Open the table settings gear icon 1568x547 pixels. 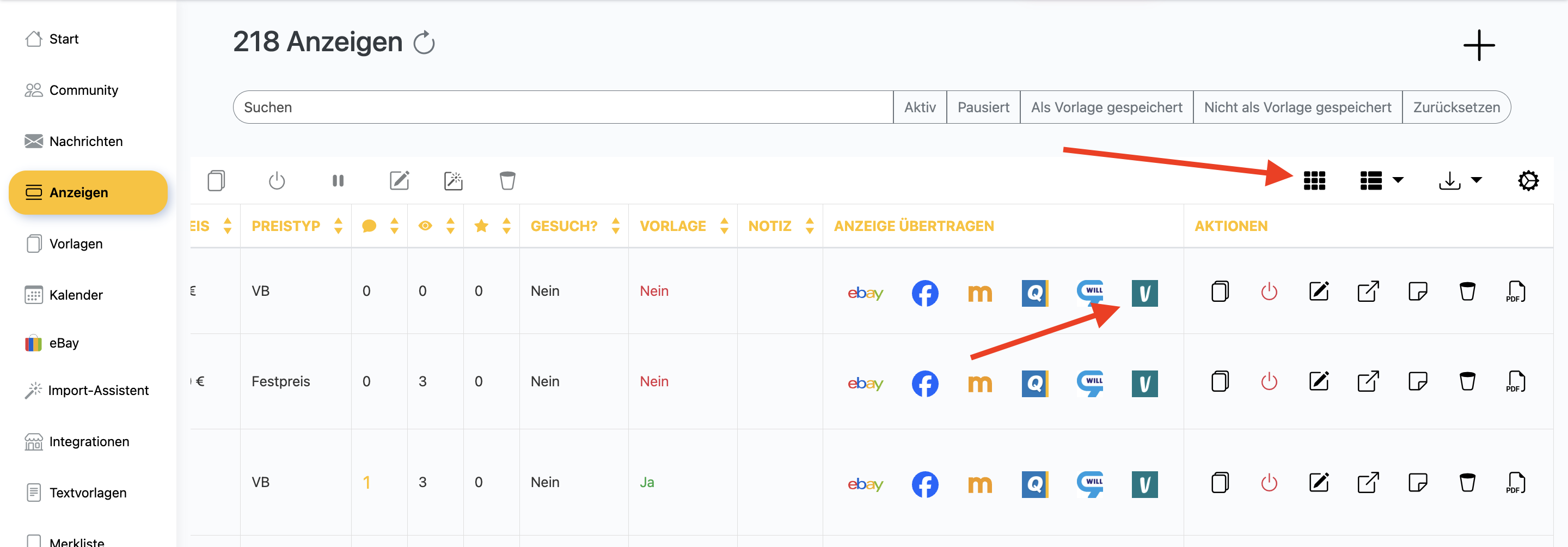point(1527,181)
